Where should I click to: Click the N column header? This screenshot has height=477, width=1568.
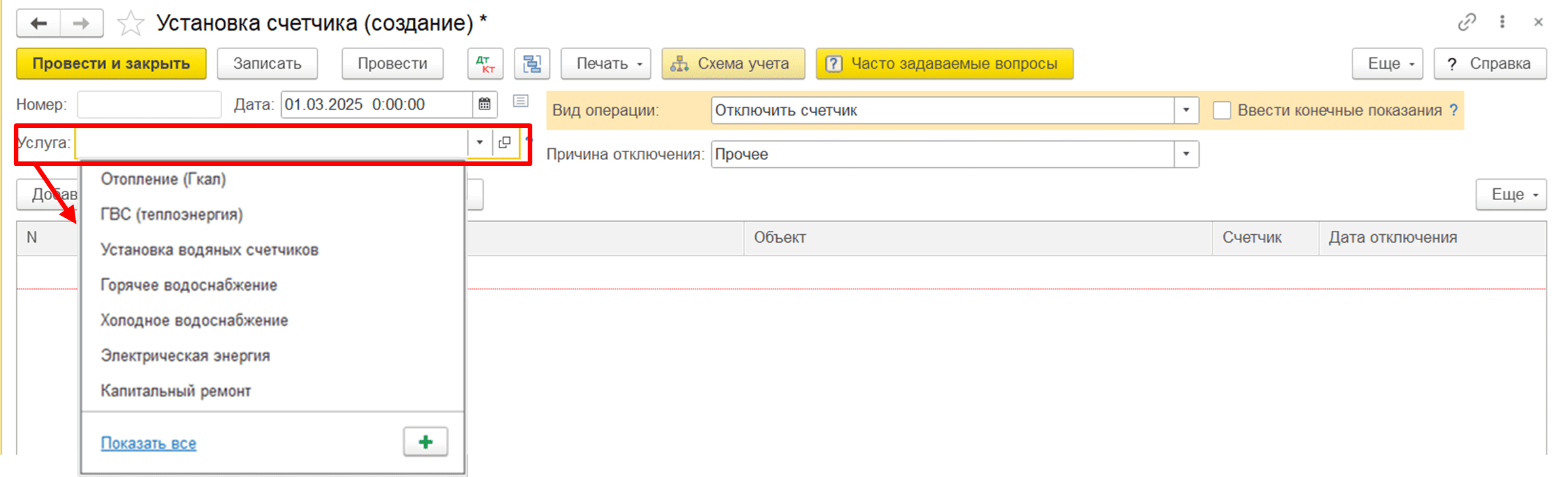click(x=47, y=238)
